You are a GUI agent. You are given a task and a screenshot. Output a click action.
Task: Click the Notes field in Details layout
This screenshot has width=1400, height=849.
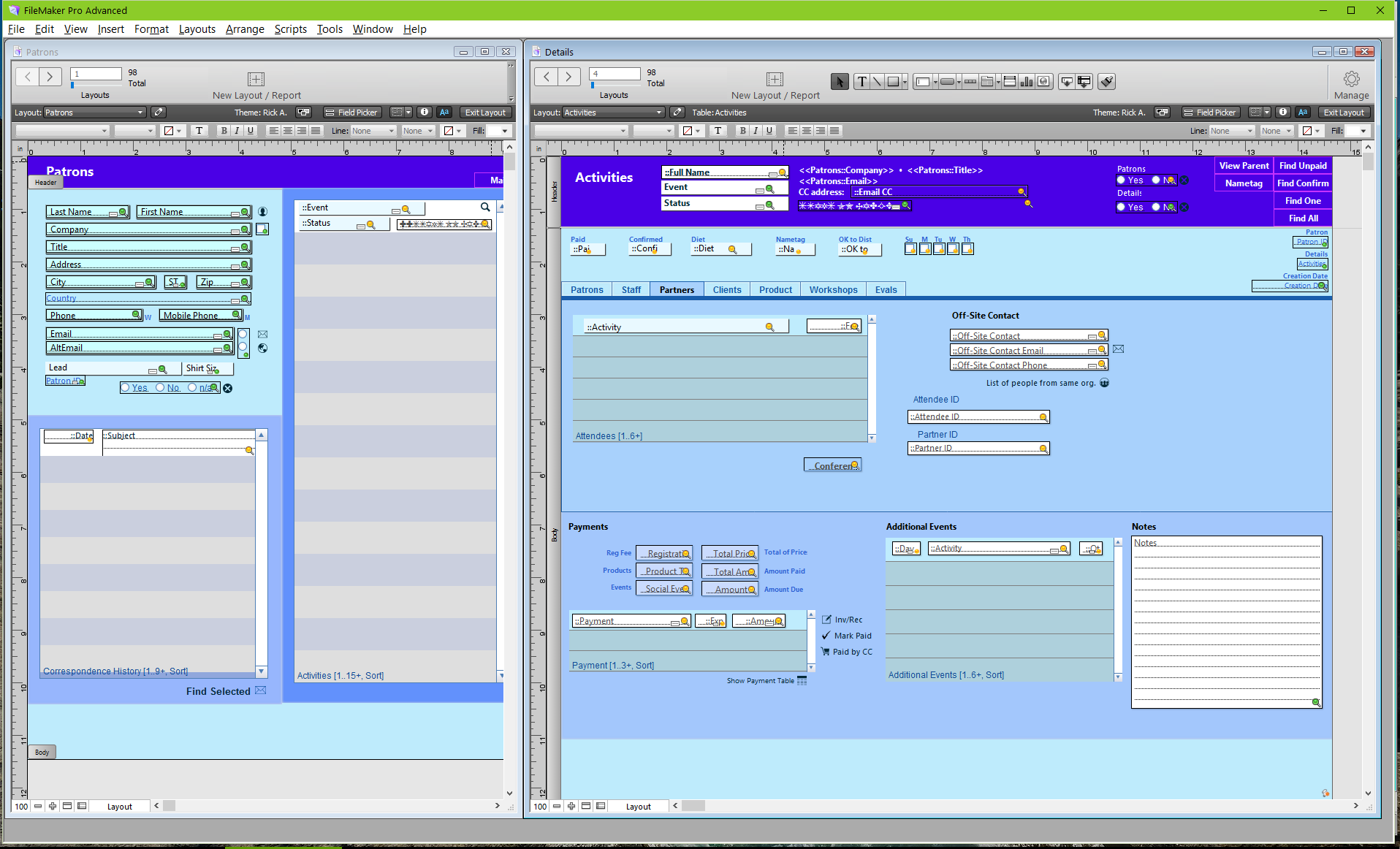tap(1225, 621)
